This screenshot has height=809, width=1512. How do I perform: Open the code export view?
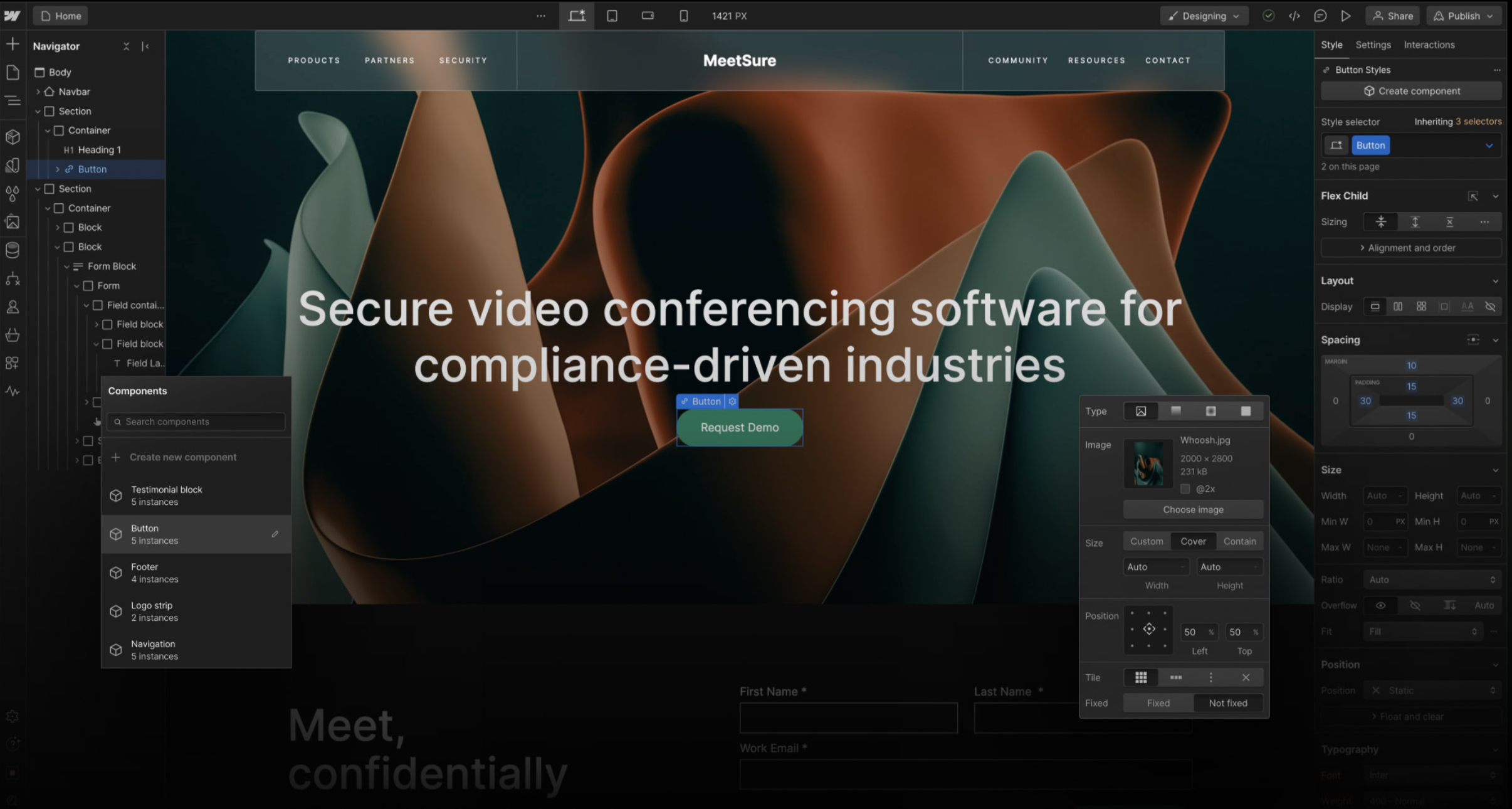(x=1294, y=16)
